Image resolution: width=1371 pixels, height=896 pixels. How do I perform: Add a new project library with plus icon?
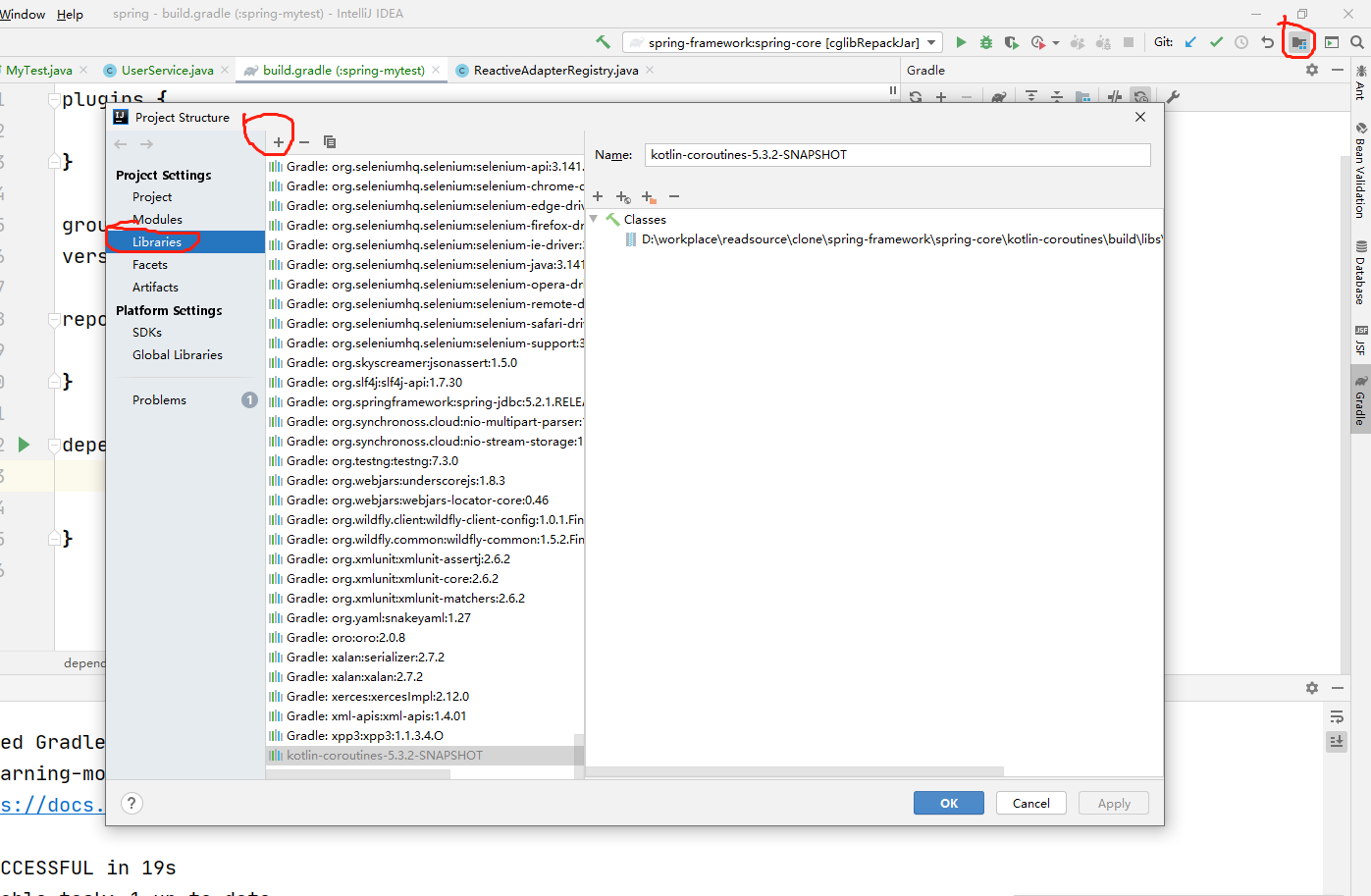tap(279, 142)
